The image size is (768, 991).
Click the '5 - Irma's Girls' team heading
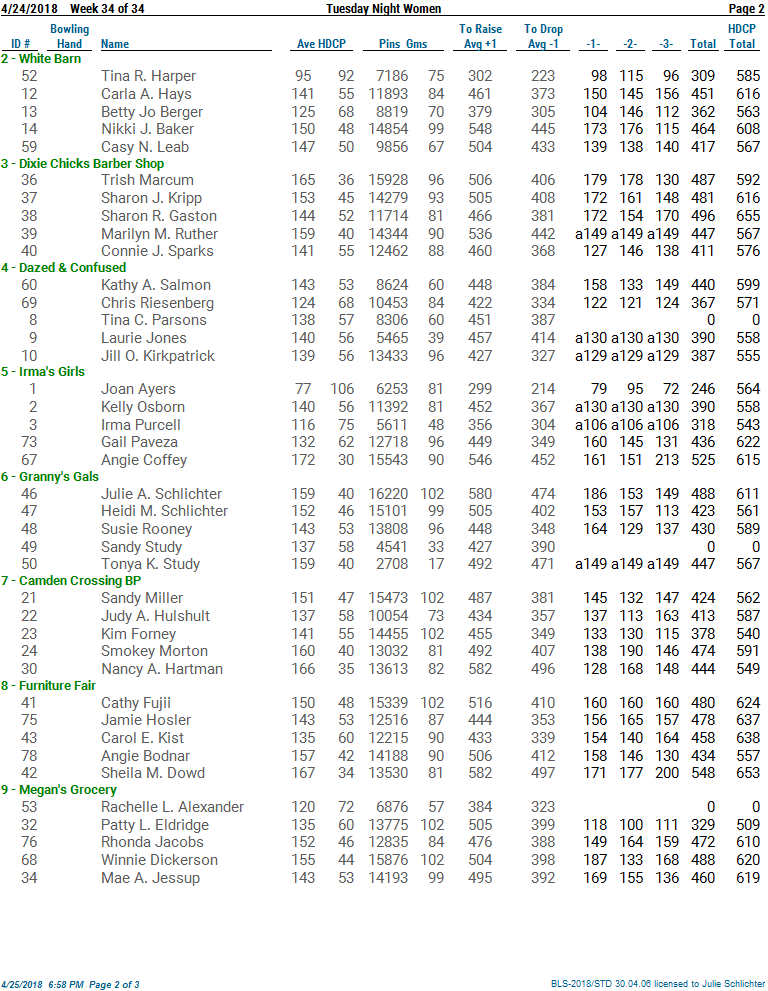click(43, 372)
